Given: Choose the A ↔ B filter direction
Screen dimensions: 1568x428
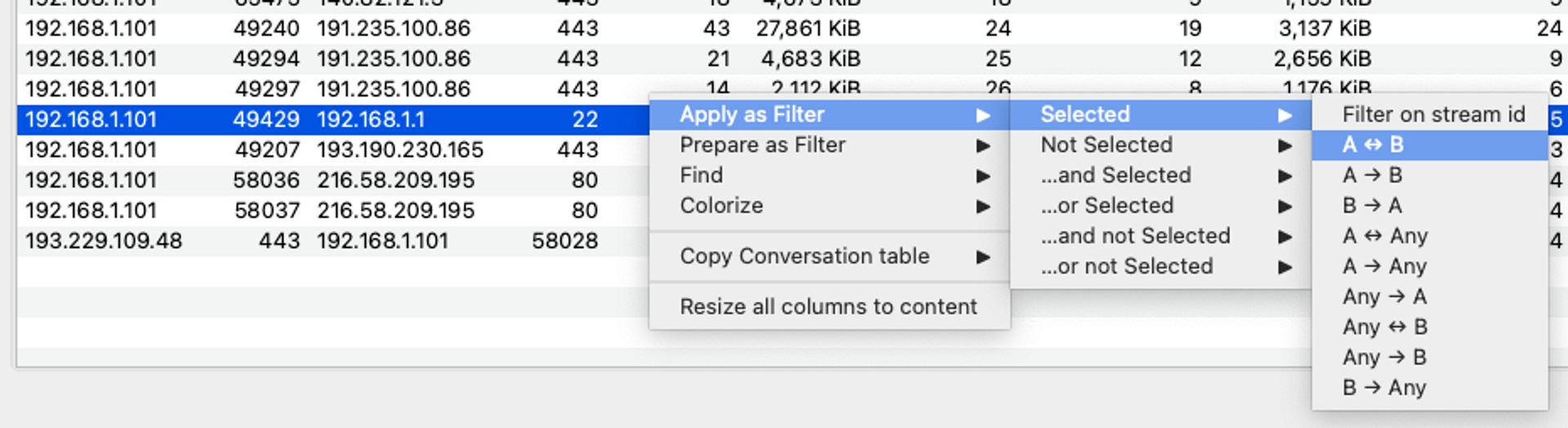Looking at the screenshot, I should 1372,145.
